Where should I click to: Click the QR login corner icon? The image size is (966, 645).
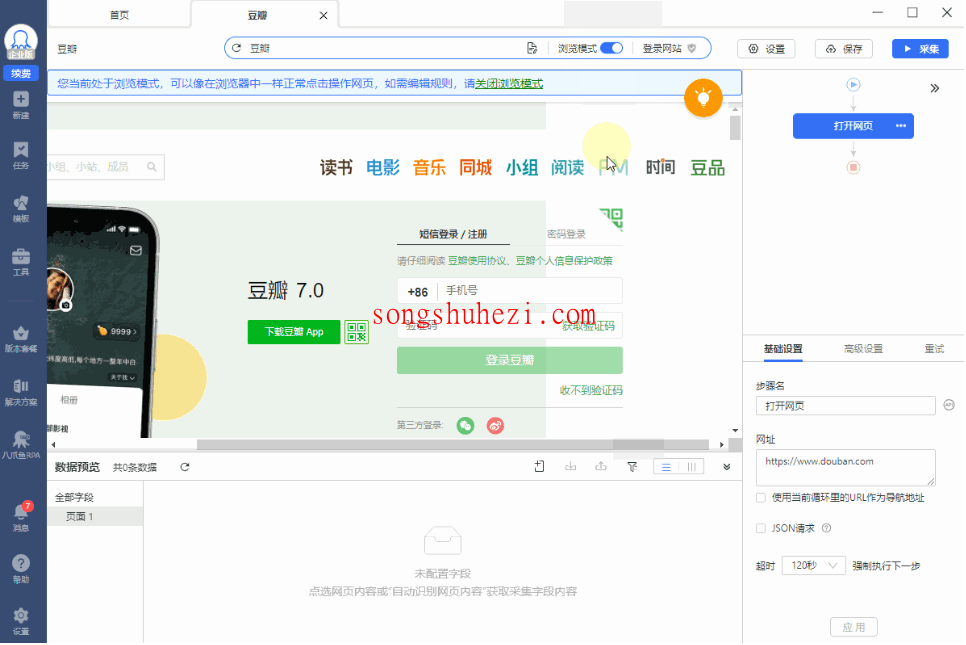pos(611,218)
